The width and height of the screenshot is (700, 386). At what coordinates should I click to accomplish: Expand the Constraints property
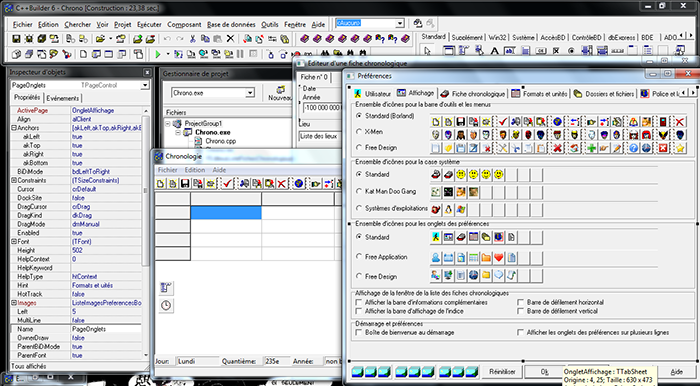13,180
